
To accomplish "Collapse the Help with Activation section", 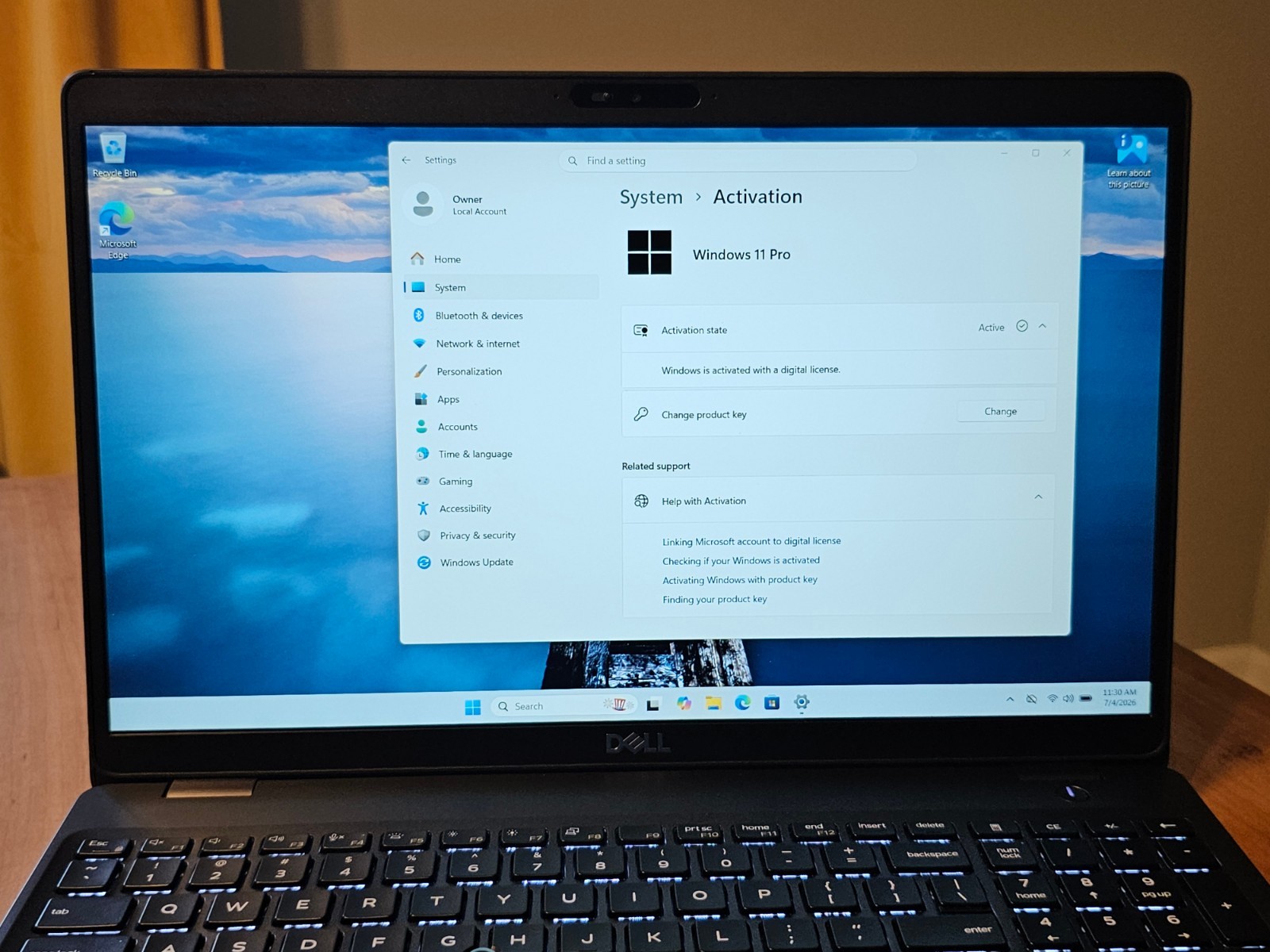I will 1038,497.
